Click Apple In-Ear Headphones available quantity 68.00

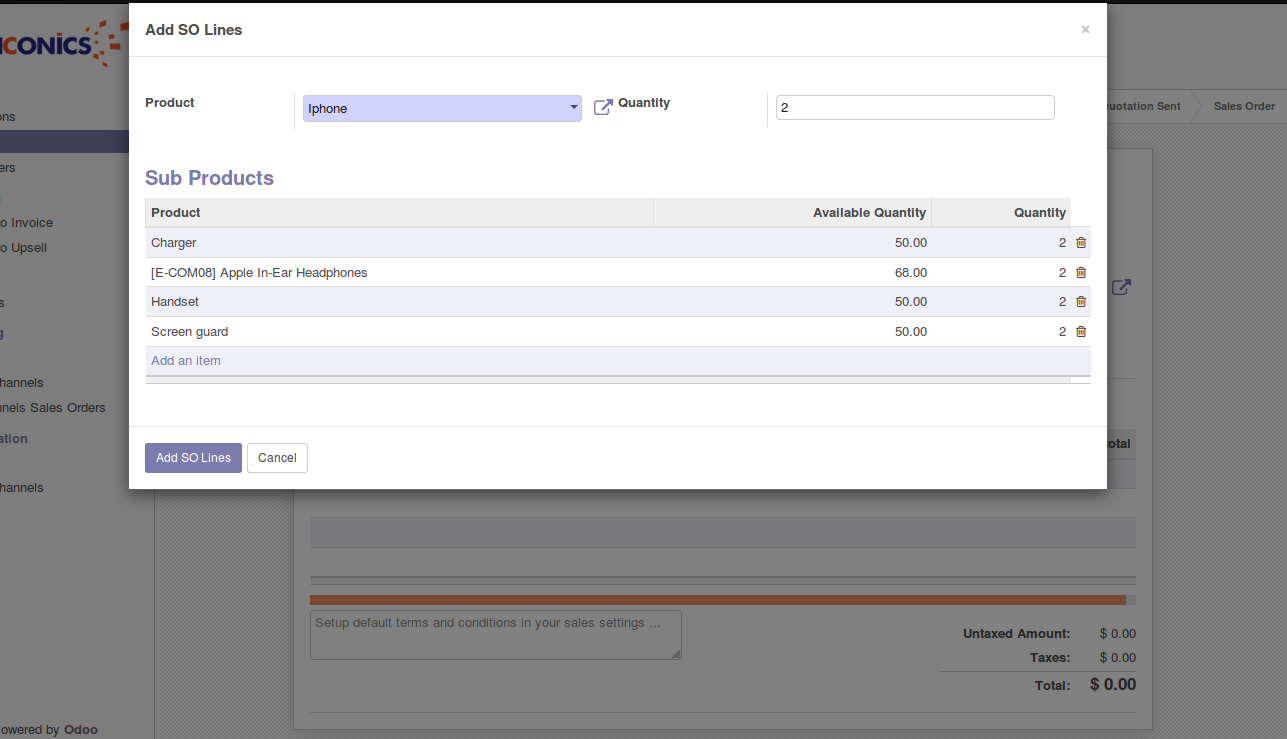point(910,273)
